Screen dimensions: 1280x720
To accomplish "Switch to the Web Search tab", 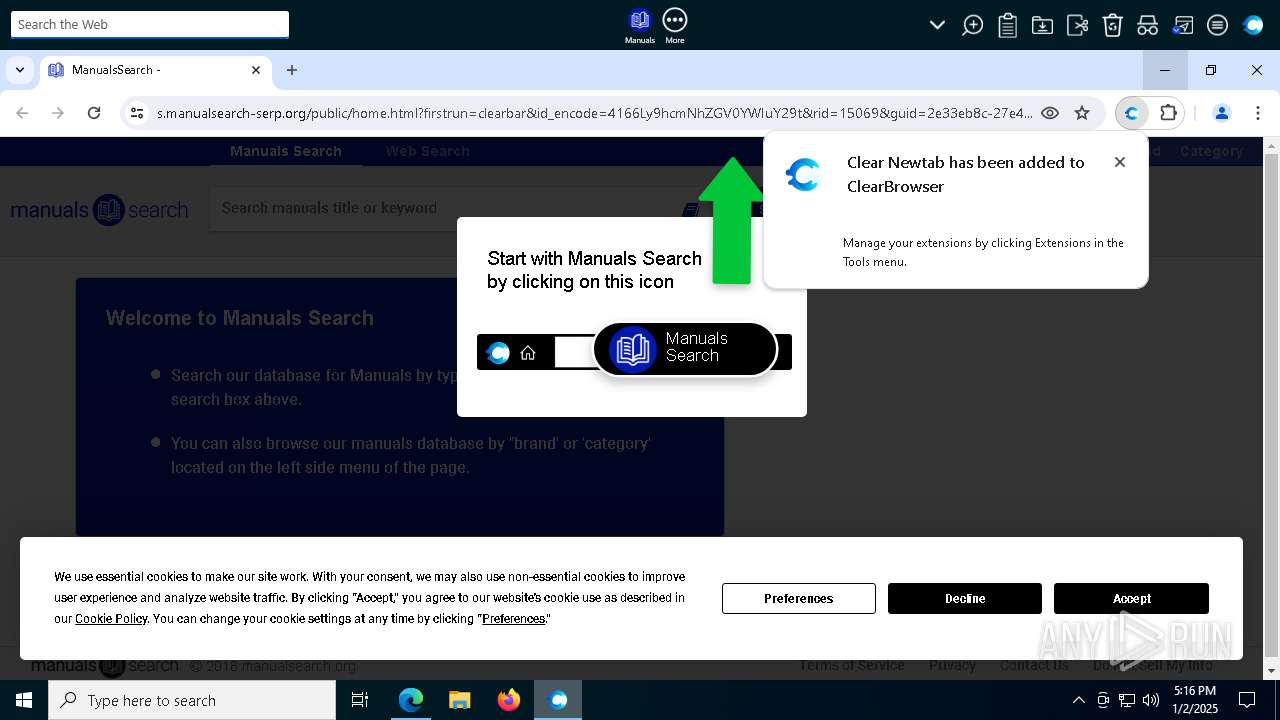I will coord(428,151).
